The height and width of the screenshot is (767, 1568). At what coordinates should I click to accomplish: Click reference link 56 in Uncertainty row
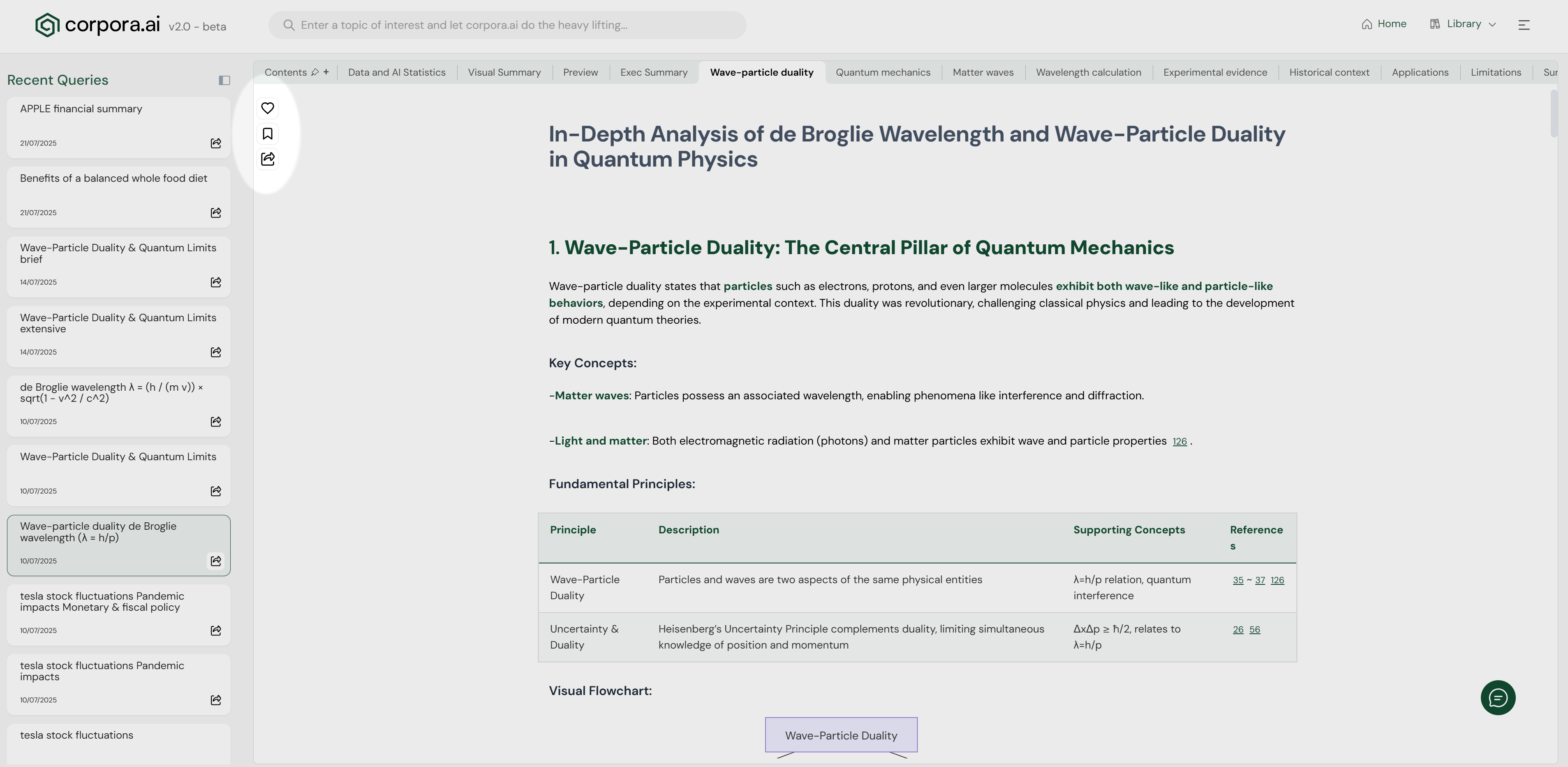(1254, 630)
